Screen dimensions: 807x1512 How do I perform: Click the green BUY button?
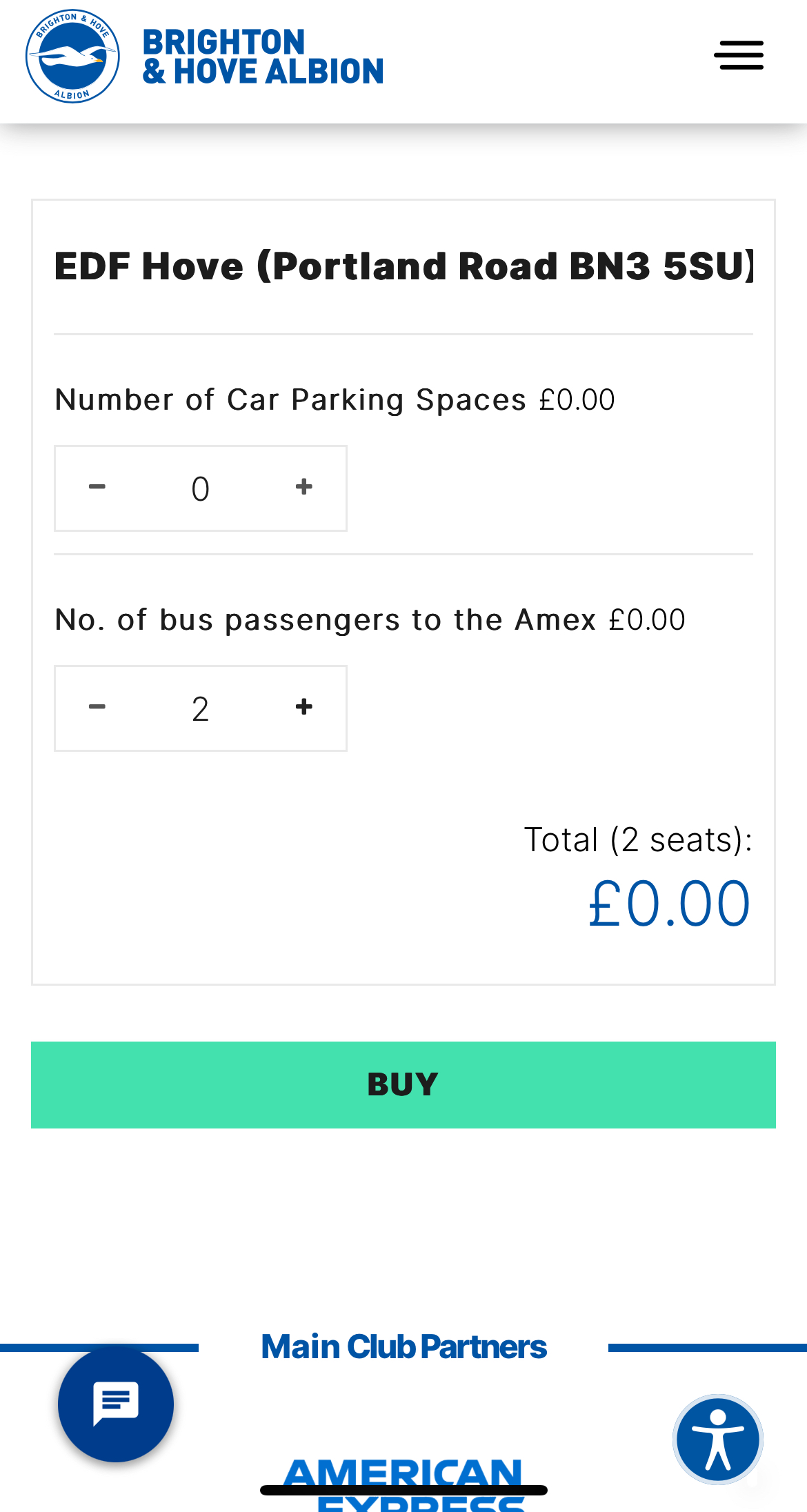(x=403, y=1085)
